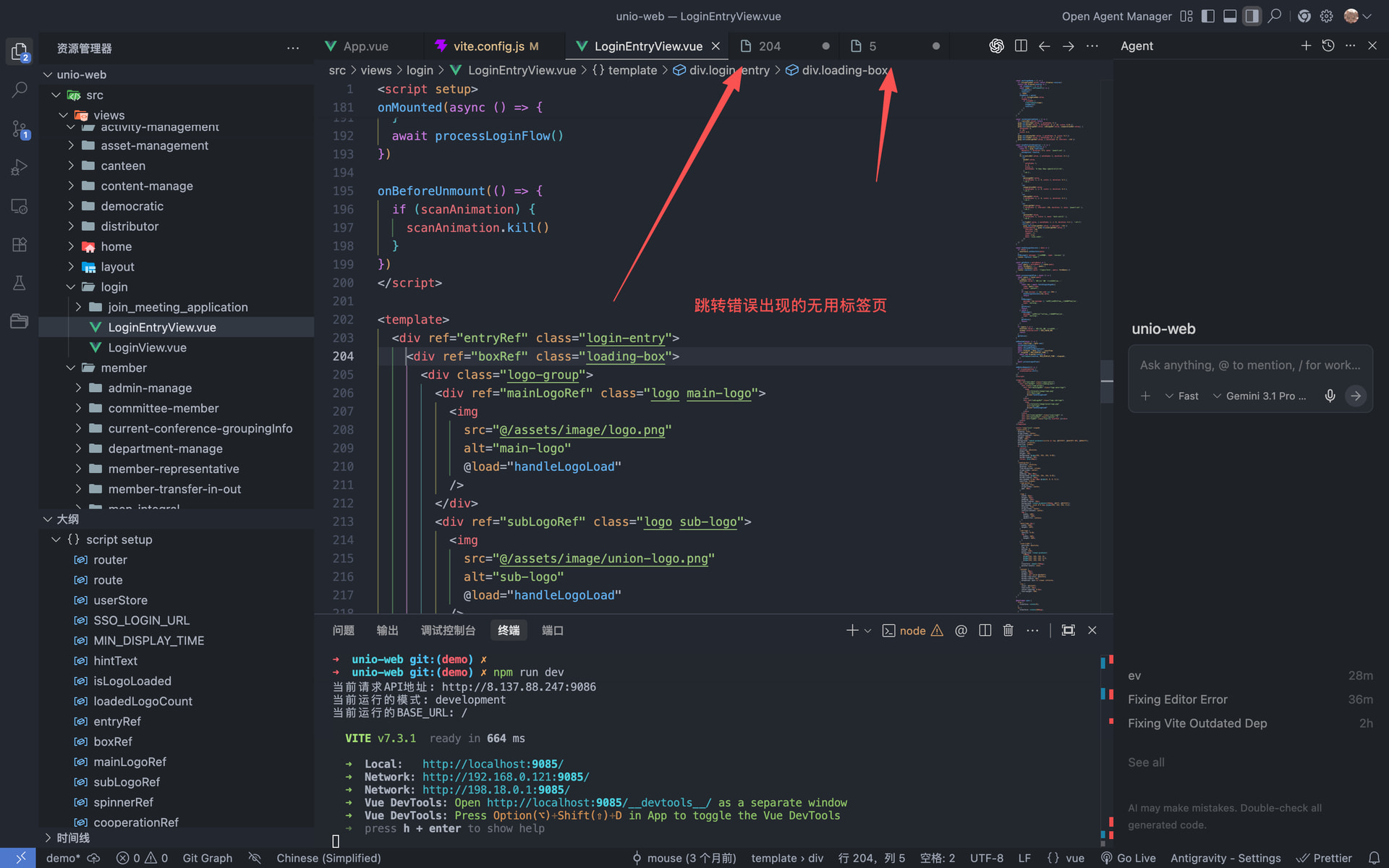Viewport: 1389px width, 868px height.
Task: Click the microphone voice input icon
Action: pyautogui.click(x=1330, y=396)
